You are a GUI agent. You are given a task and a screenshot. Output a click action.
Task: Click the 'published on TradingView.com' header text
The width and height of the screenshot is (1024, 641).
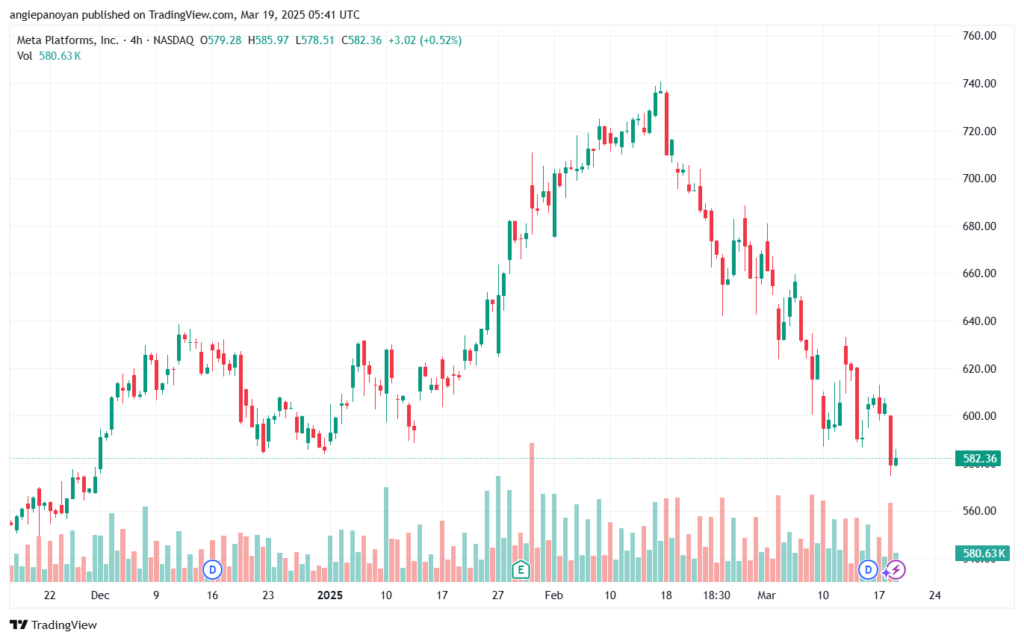[157, 14]
